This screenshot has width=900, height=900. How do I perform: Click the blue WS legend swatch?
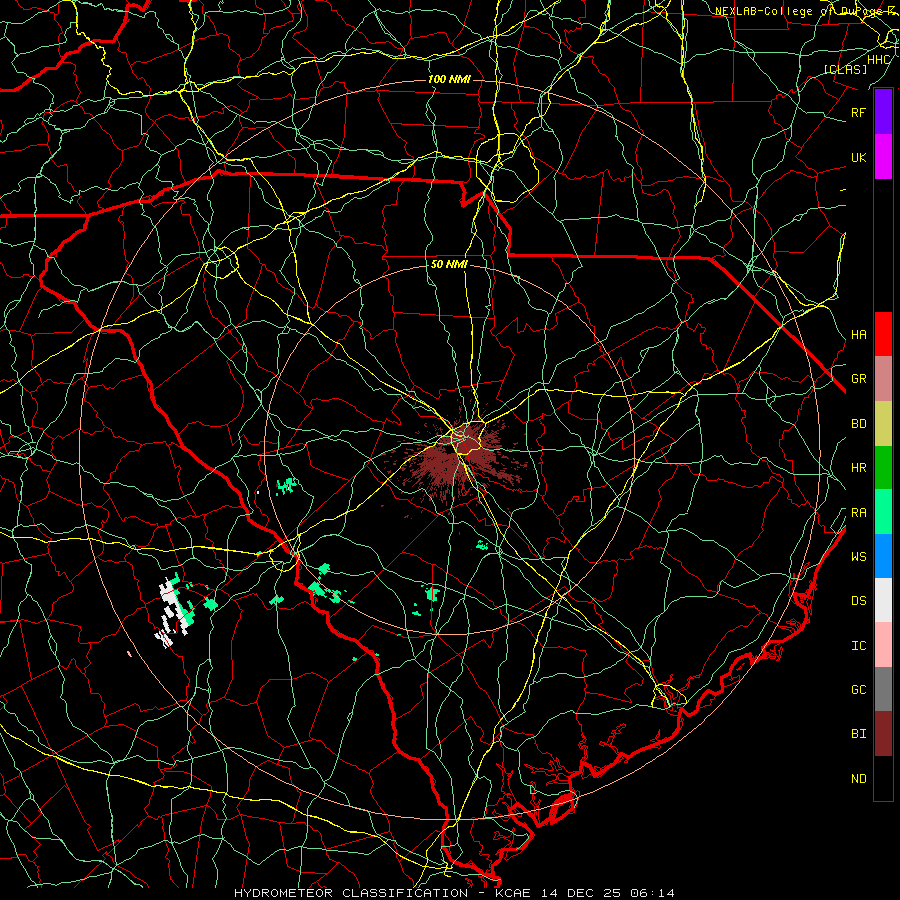click(x=883, y=556)
